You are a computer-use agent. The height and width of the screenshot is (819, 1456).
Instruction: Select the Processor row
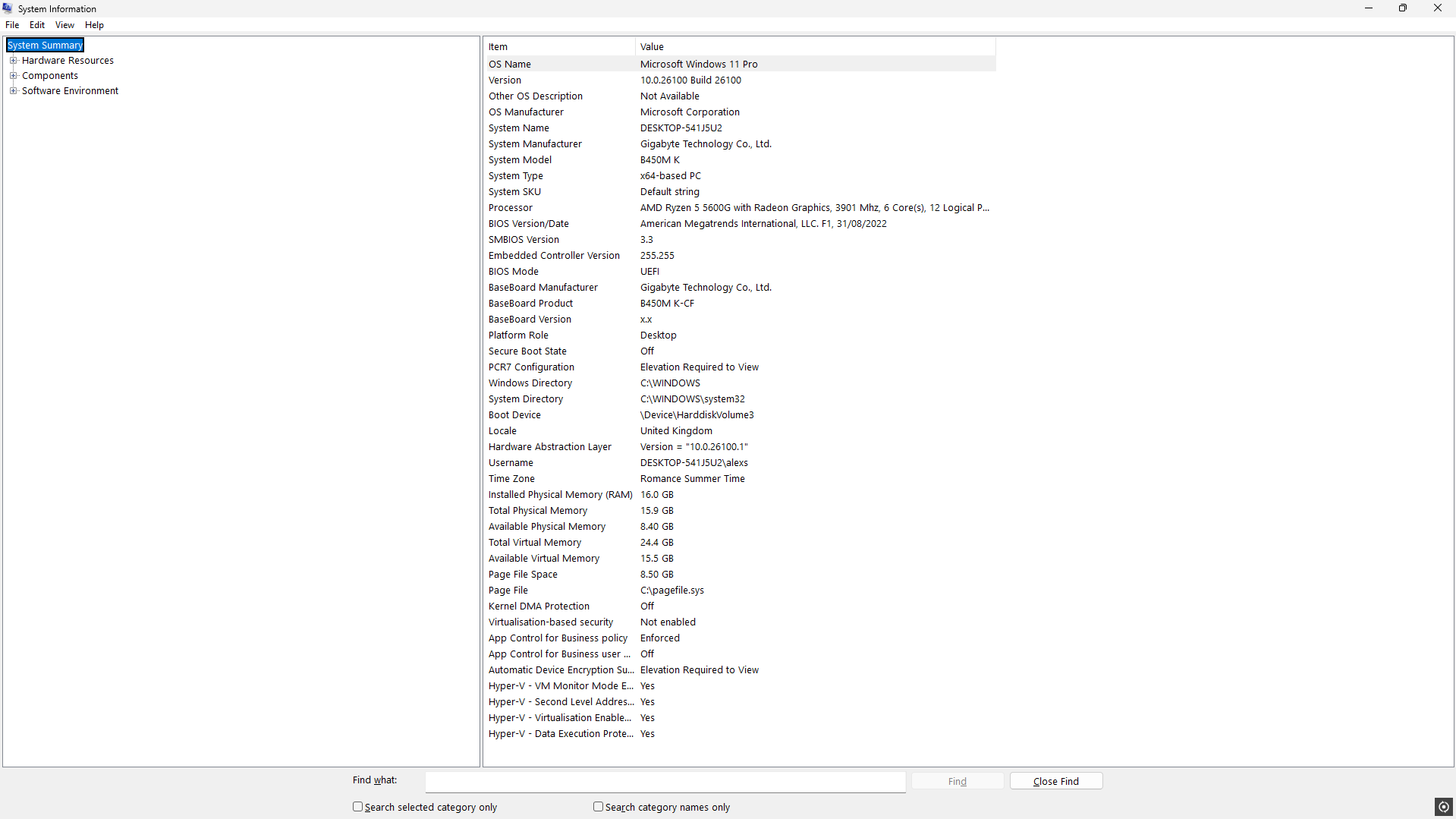click(741, 208)
